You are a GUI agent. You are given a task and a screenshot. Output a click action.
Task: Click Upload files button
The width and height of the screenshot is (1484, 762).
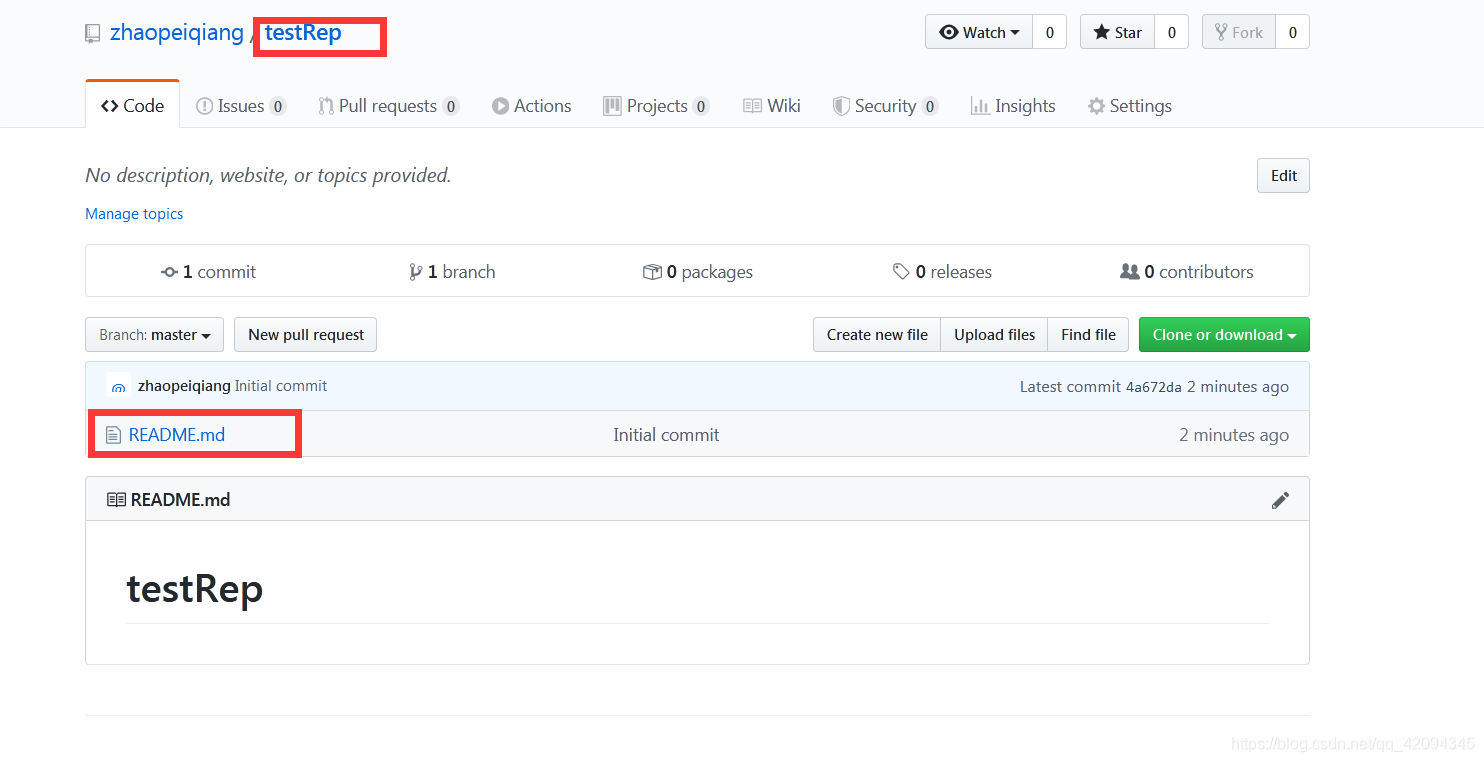(x=994, y=335)
